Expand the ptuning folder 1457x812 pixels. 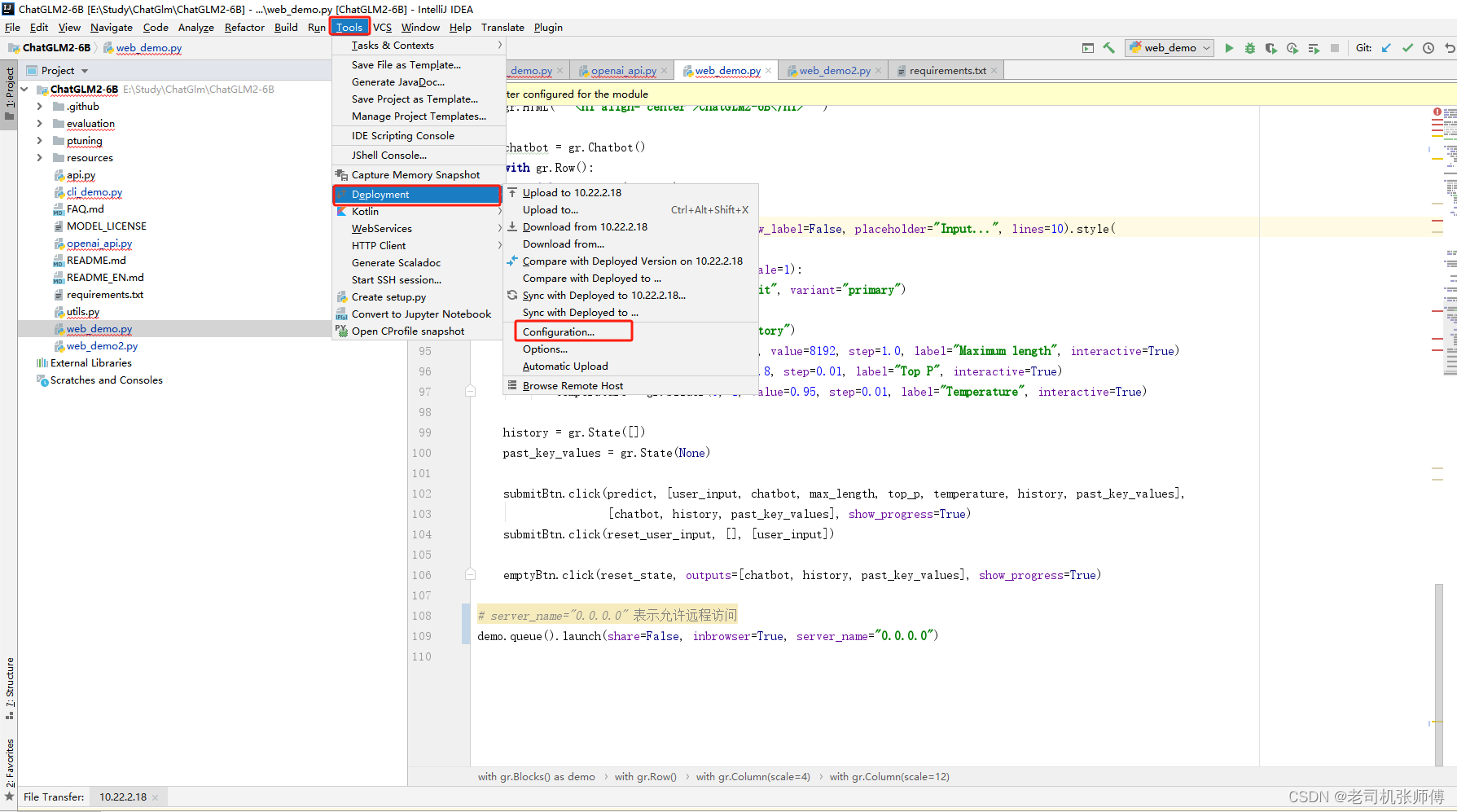pos(39,141)
